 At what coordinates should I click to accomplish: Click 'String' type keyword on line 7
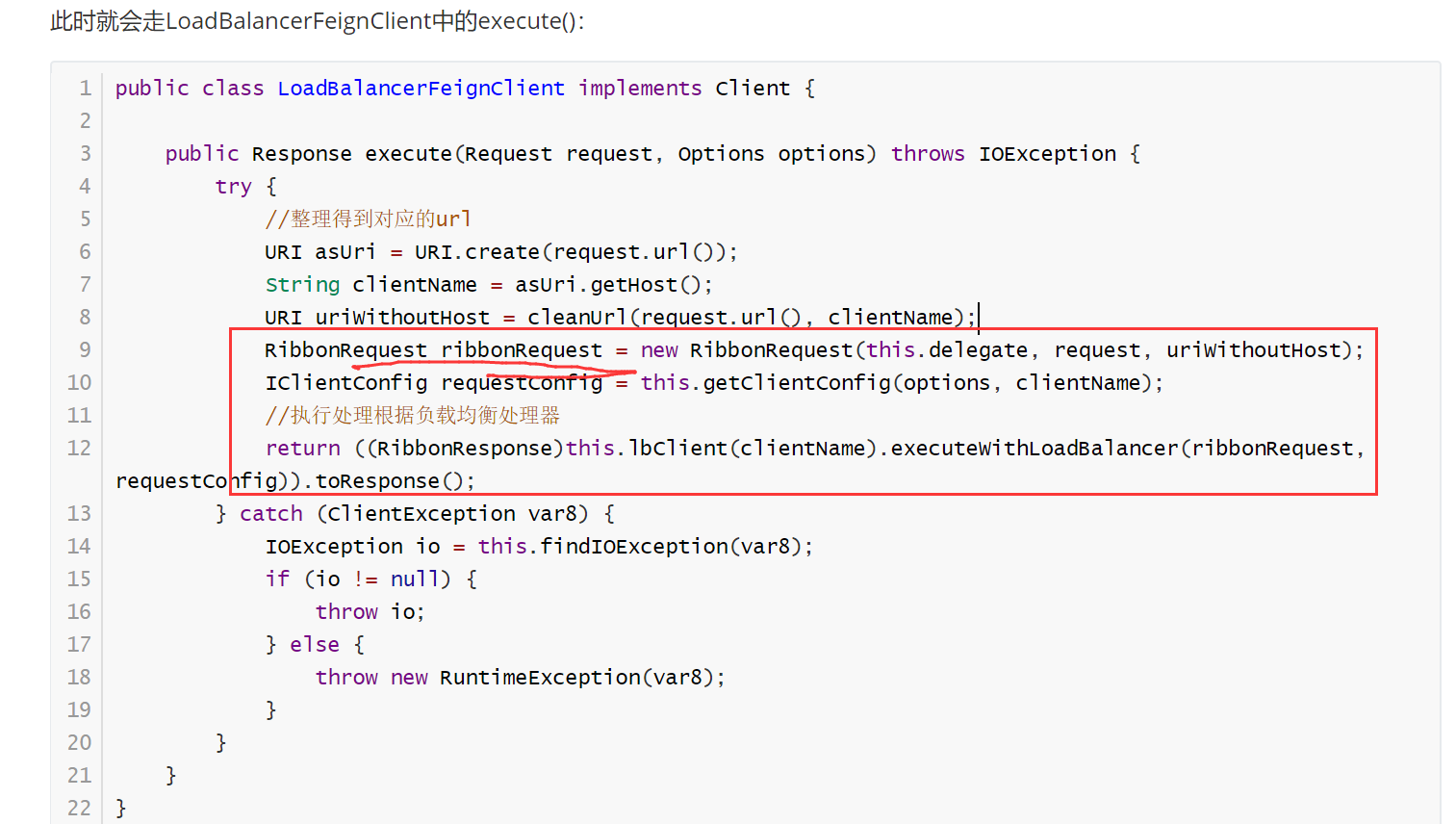(302, 285)
